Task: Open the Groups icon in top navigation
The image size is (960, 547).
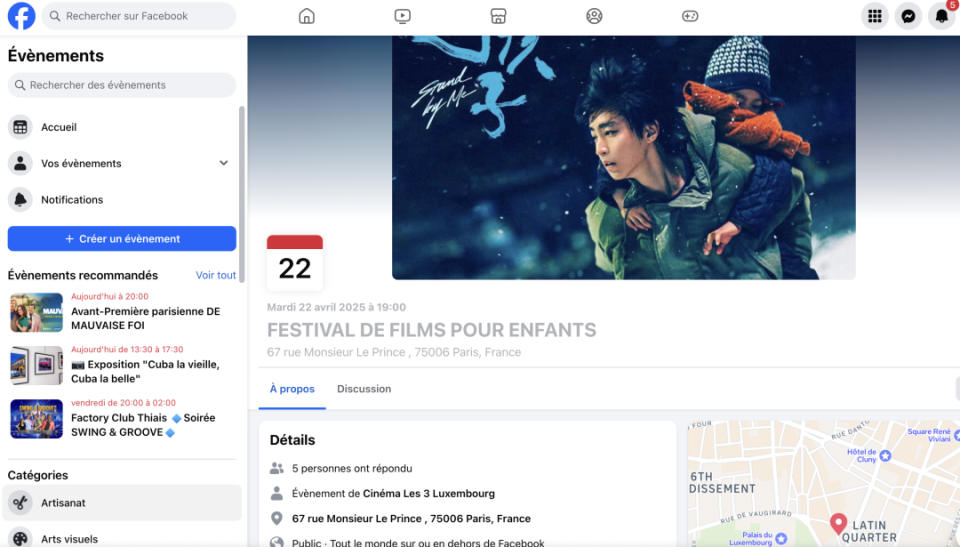Action: (594, 16)
